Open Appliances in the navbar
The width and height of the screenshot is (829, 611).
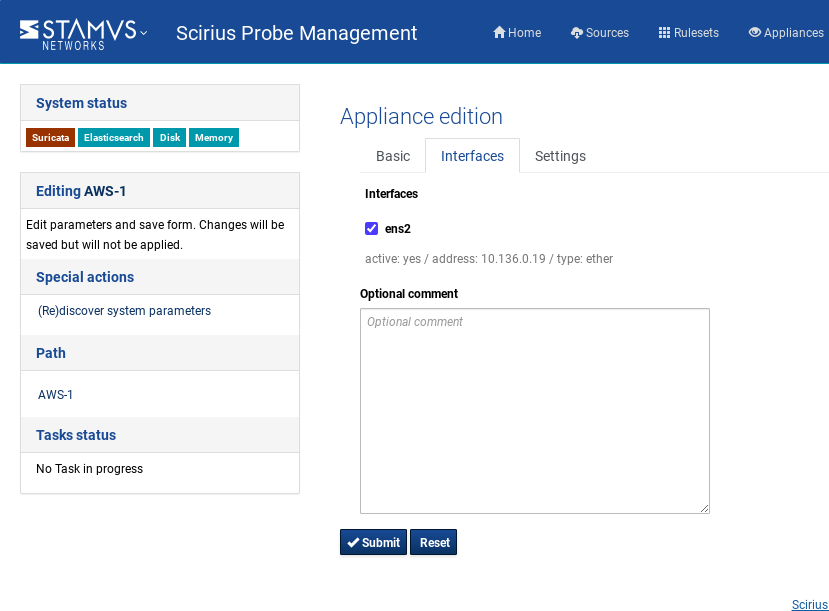tap(785, 33)
